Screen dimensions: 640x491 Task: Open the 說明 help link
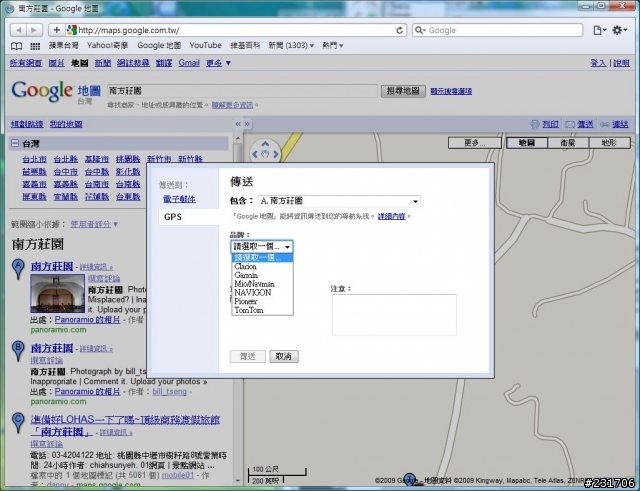(621, 63)
